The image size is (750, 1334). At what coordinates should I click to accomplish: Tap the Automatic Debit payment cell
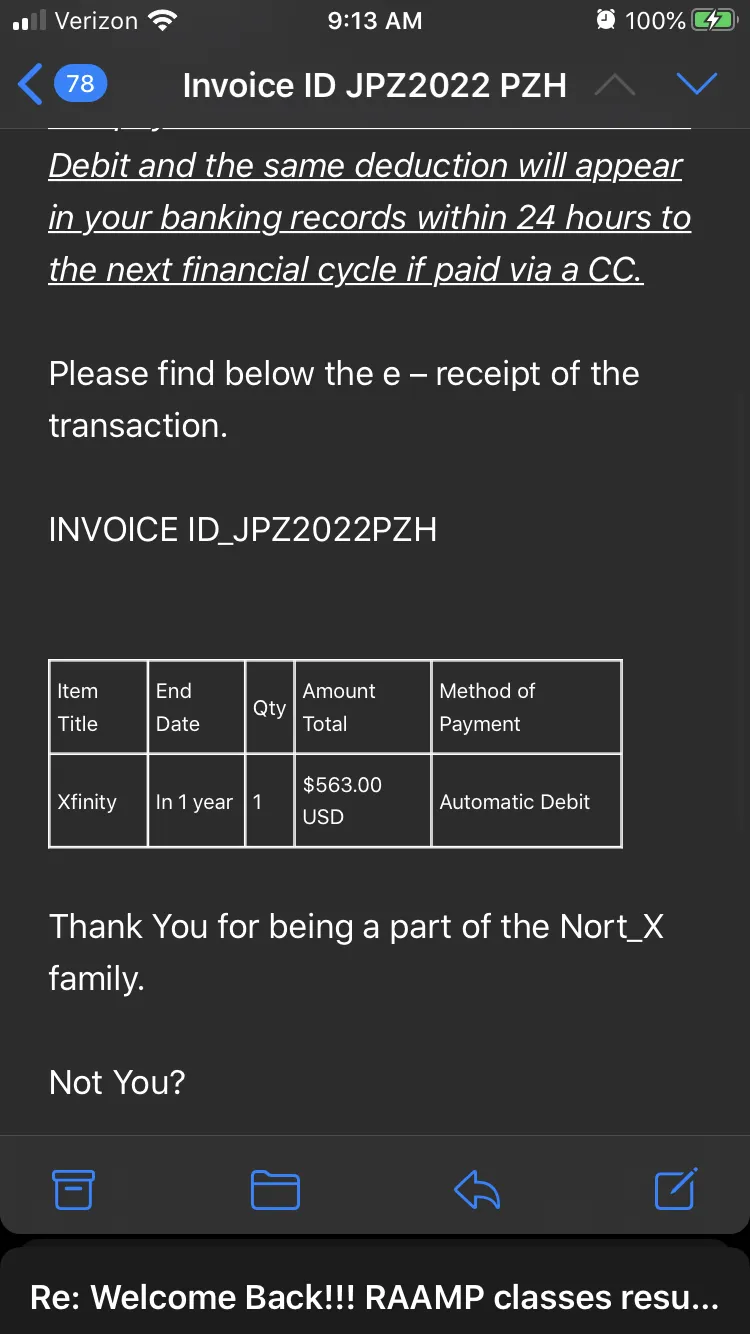click(527, 801)
